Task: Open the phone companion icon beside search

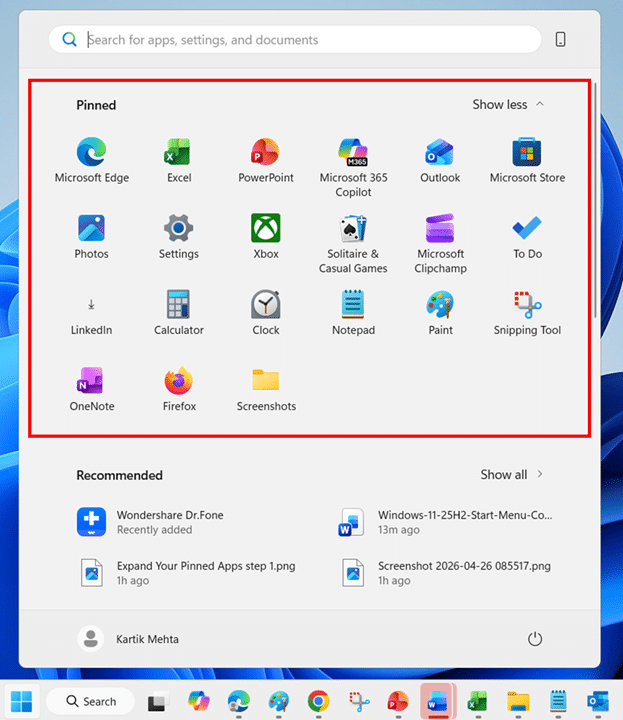Action: point(560,40)
